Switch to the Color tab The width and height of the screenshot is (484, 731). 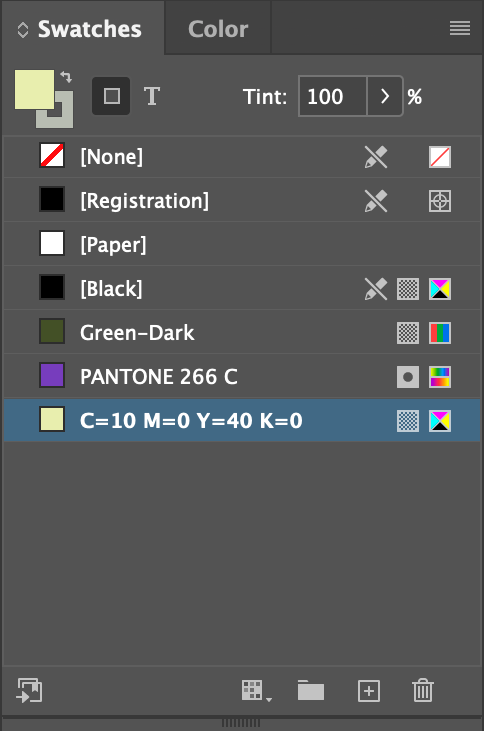[x=218, y=29]
